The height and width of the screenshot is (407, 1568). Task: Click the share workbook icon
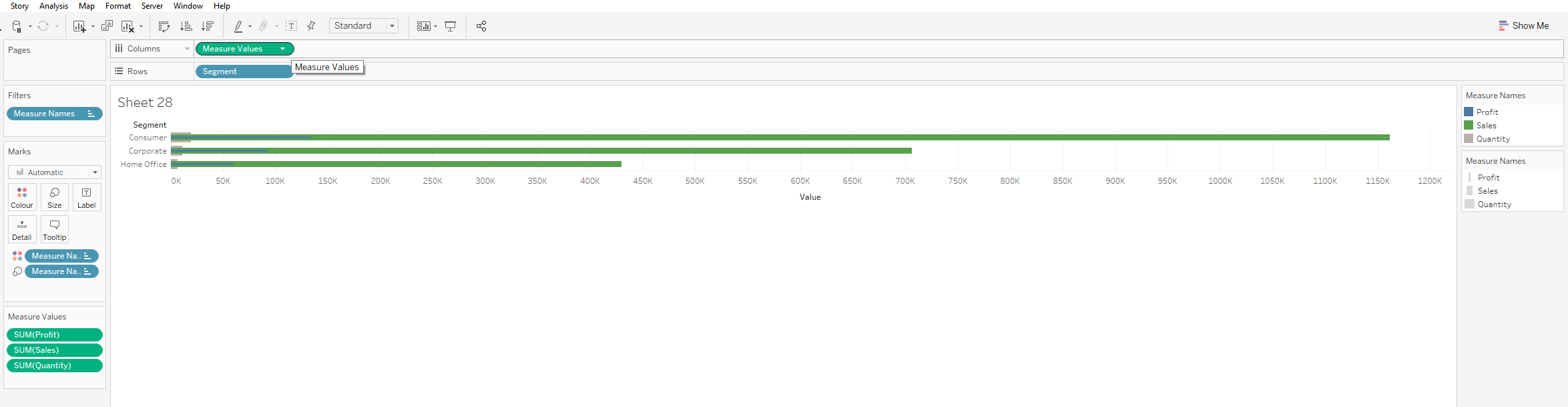481,26
